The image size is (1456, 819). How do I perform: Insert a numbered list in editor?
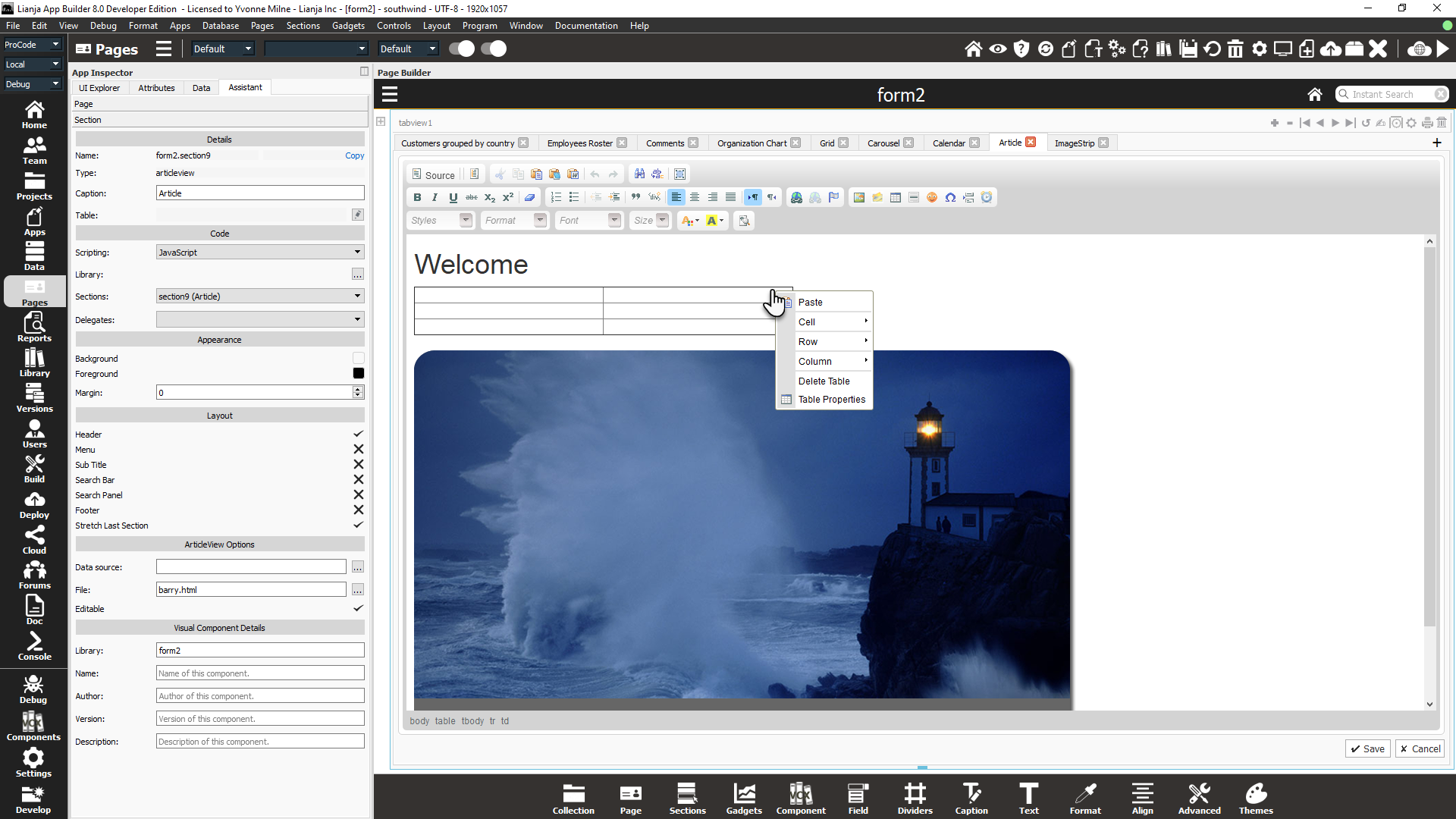pyautogui.click(x=556, y=197)
